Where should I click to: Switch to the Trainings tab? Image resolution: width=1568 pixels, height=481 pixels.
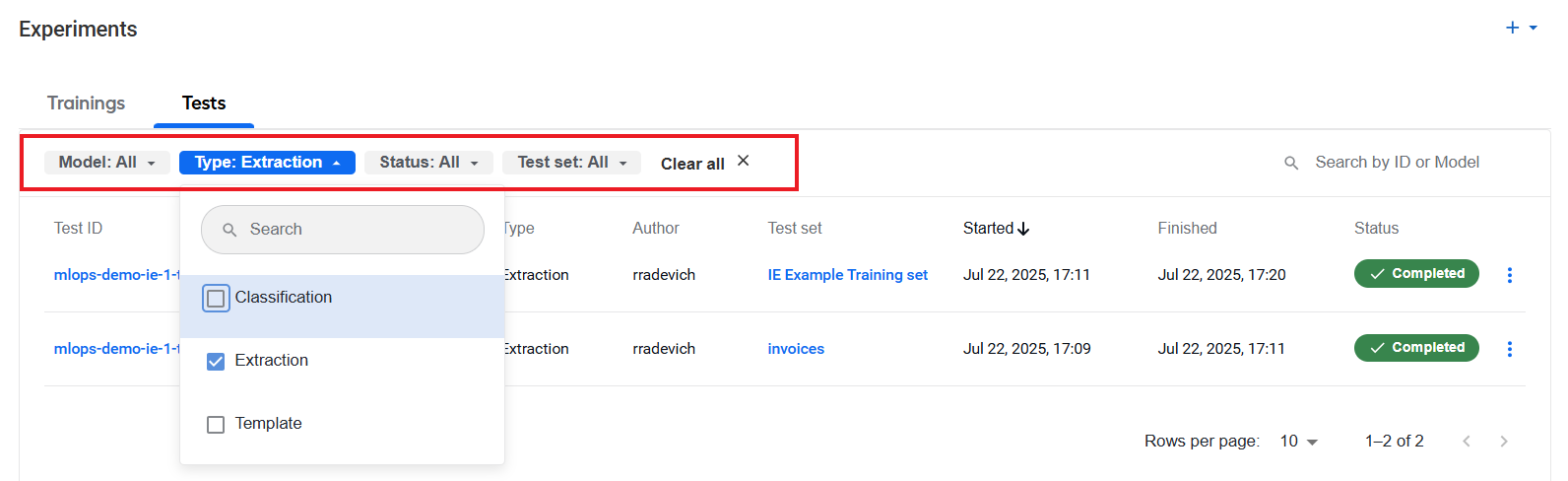coord(86,103)
